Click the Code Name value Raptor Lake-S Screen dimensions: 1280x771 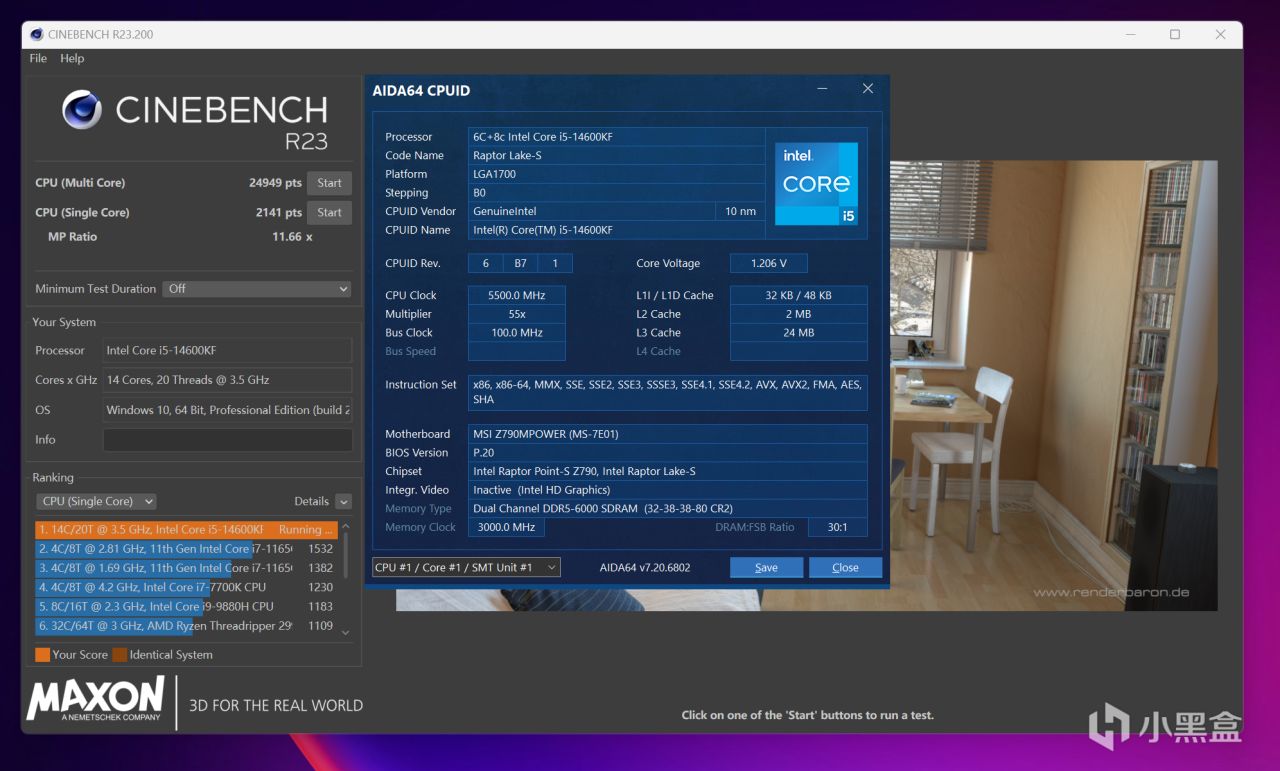coord(617,156)
